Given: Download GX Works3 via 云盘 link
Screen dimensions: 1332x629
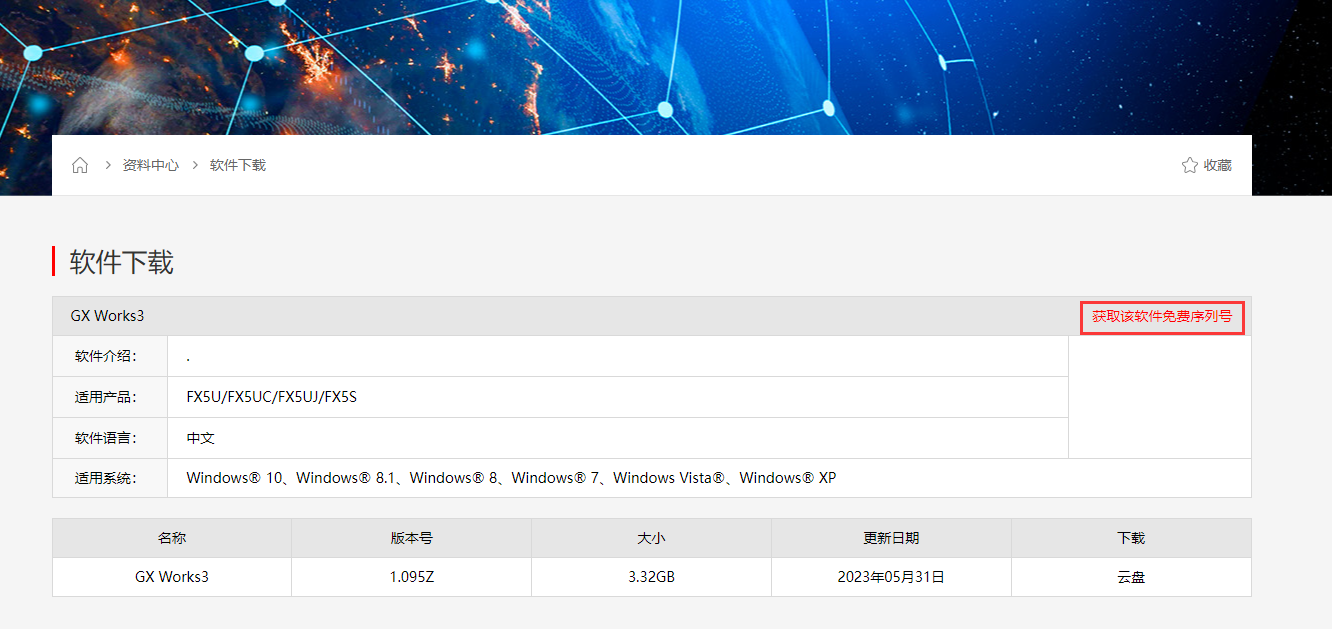Looking at the screenshot, I should (1131, 577).
